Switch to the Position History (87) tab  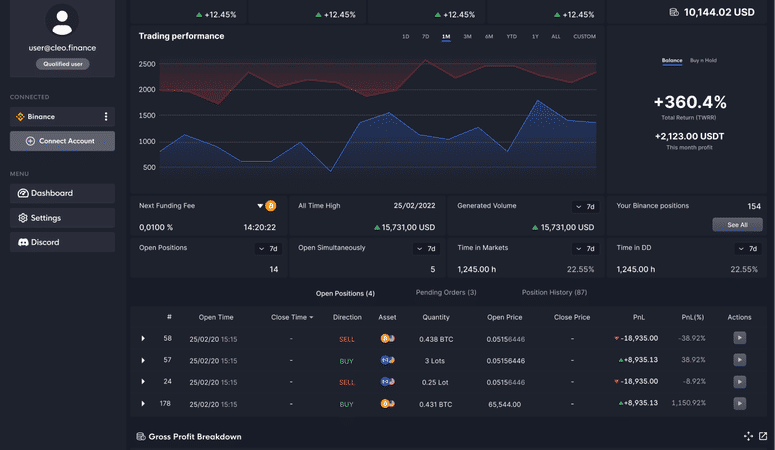tap(555, 293)
